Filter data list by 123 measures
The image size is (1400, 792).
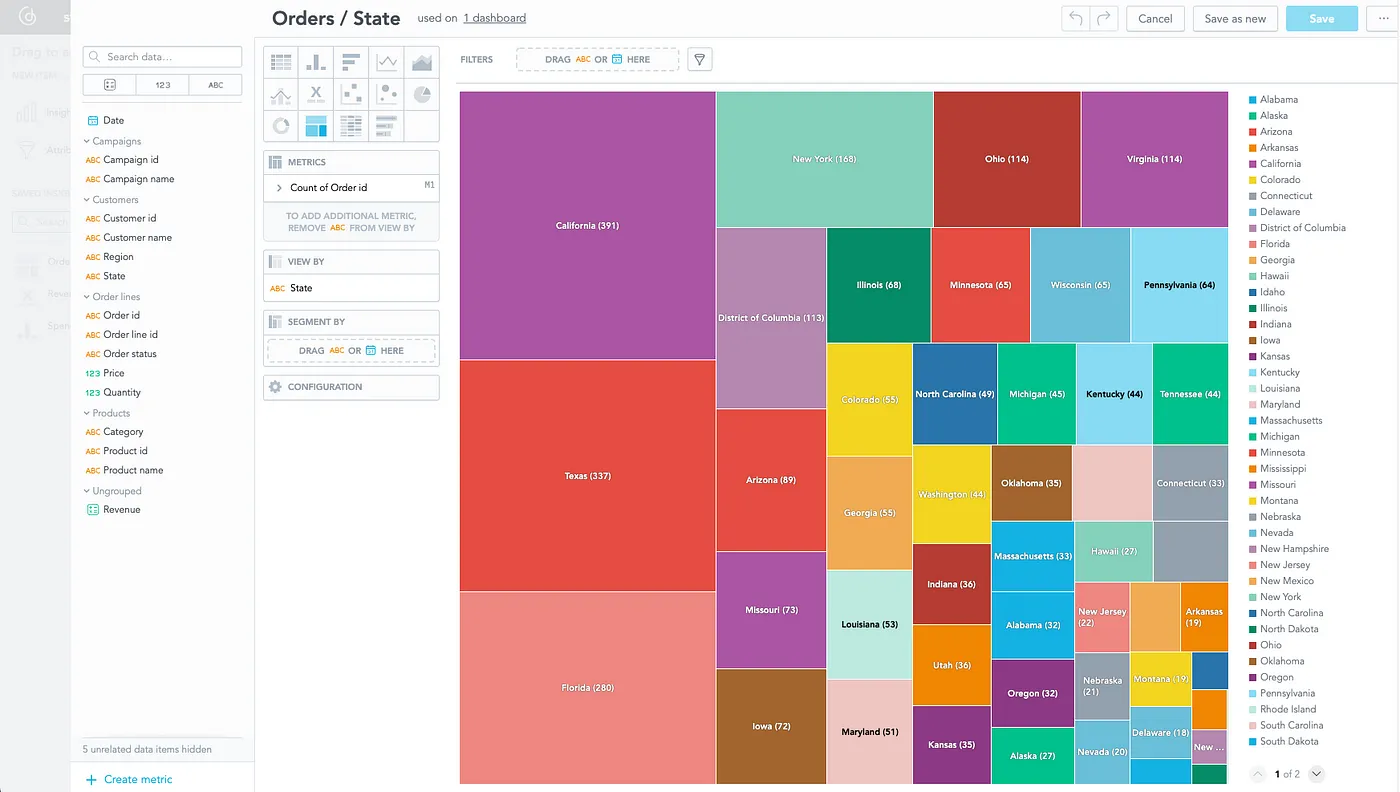[x=162, y=85]
